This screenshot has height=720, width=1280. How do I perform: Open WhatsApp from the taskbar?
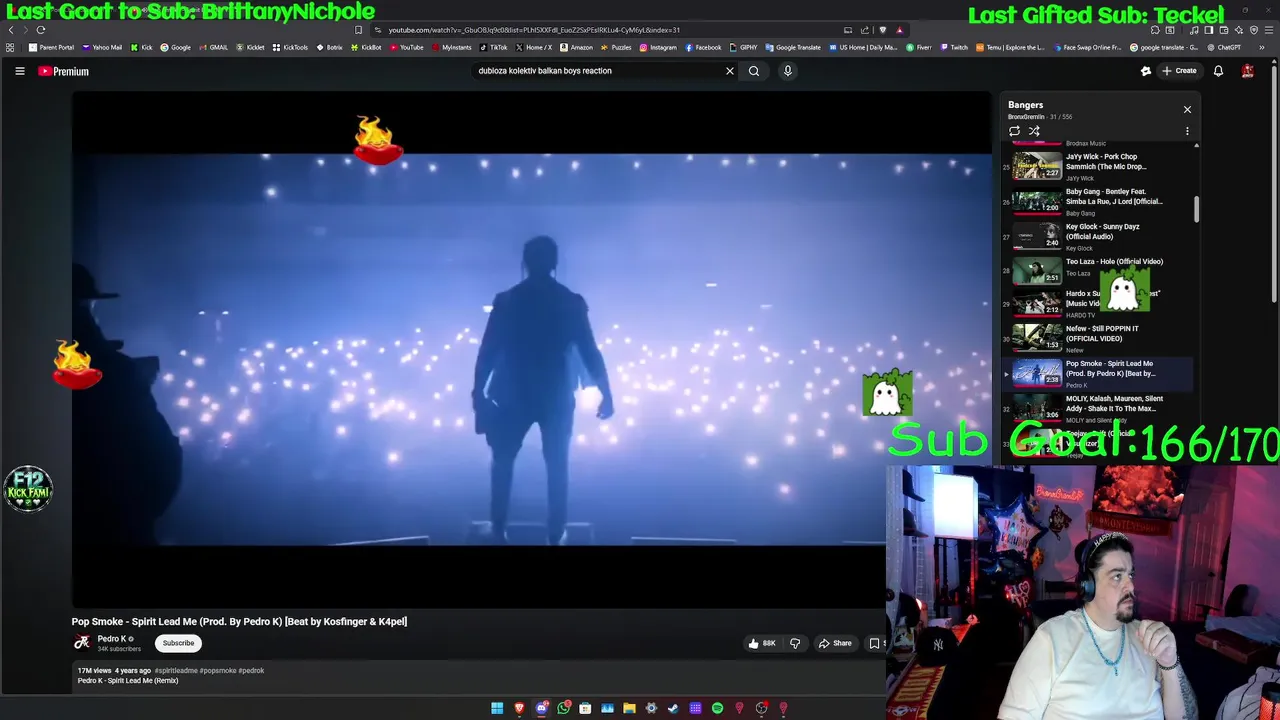tap(563, 708)
